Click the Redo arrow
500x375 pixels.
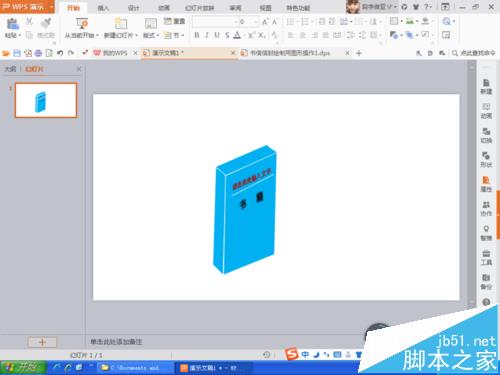(x=71, y=53)
